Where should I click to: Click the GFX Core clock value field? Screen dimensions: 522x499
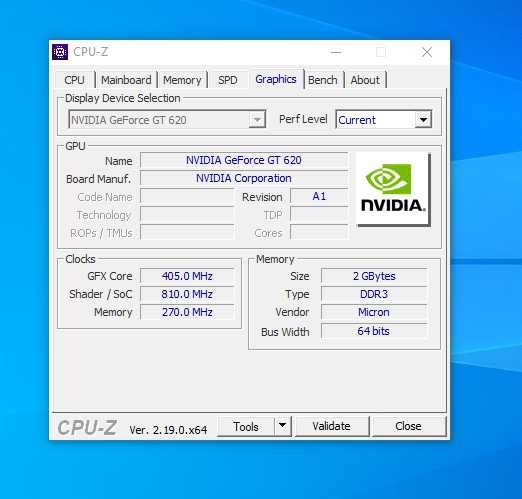[x=187, y=276]
